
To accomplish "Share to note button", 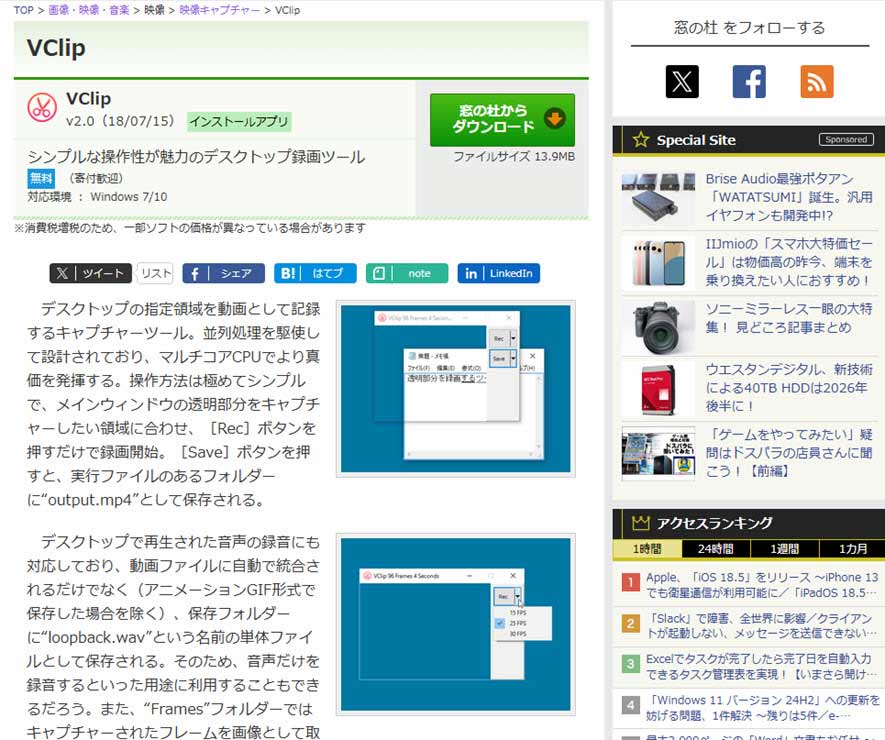I will tap(407, 273).
